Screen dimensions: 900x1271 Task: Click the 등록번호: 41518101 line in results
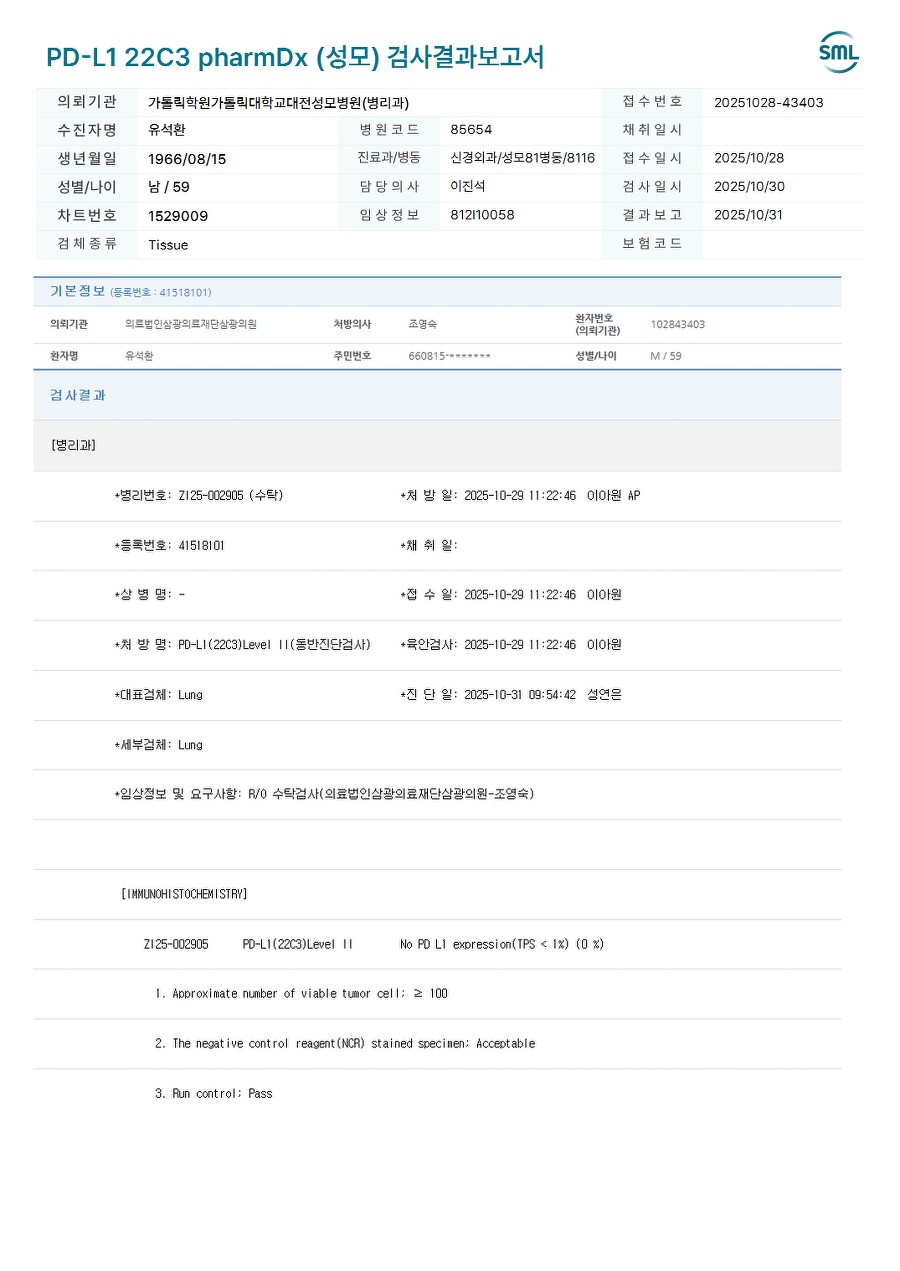pos(169,545)
